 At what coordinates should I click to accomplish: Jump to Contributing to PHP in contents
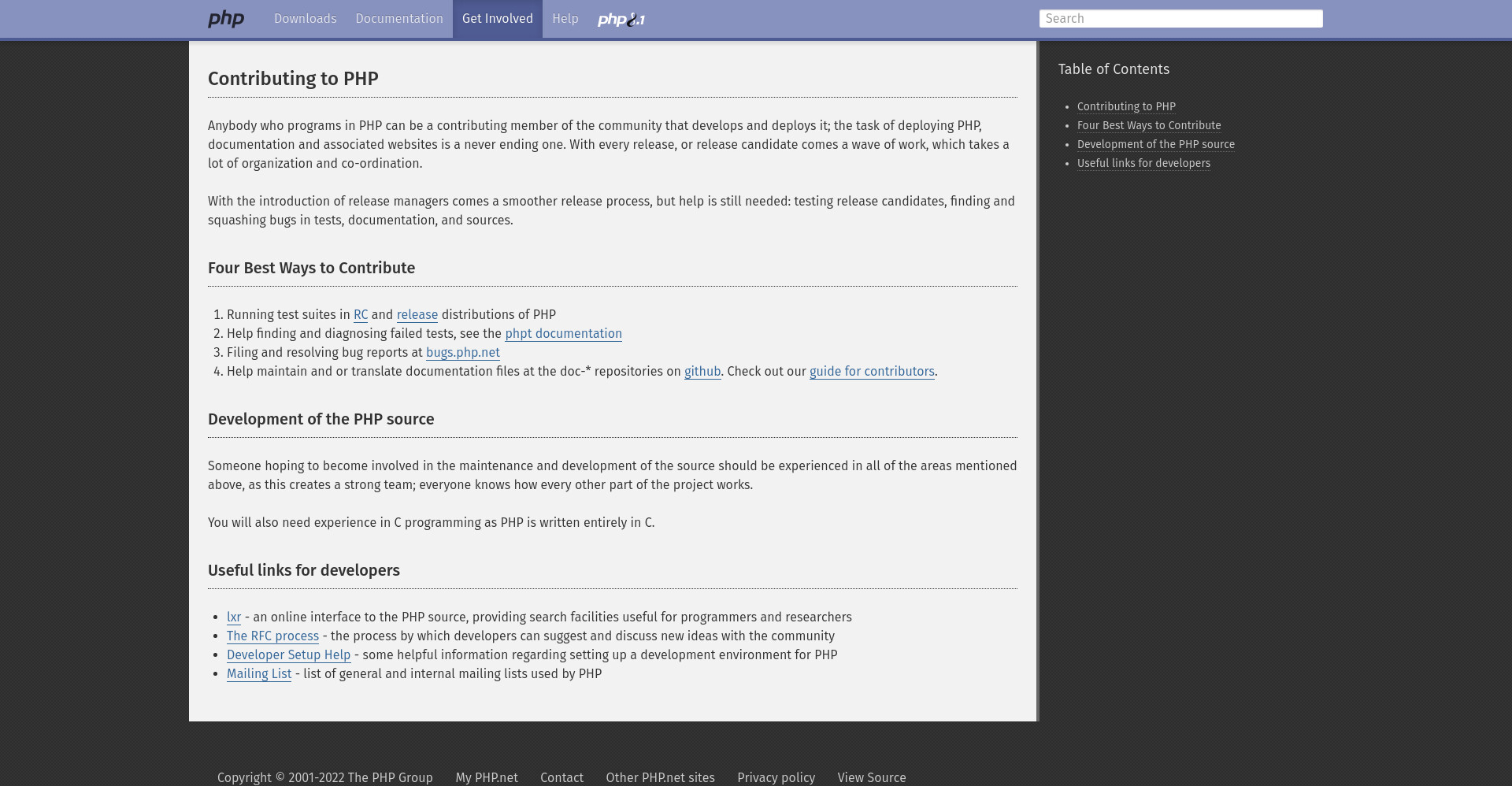(x=1126, y=106)
